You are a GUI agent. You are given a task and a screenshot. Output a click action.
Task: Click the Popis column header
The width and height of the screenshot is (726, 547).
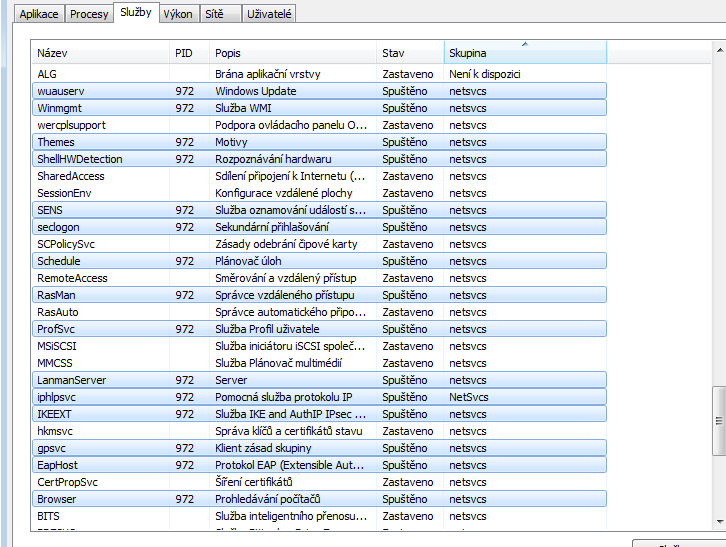tap(292, 52)
